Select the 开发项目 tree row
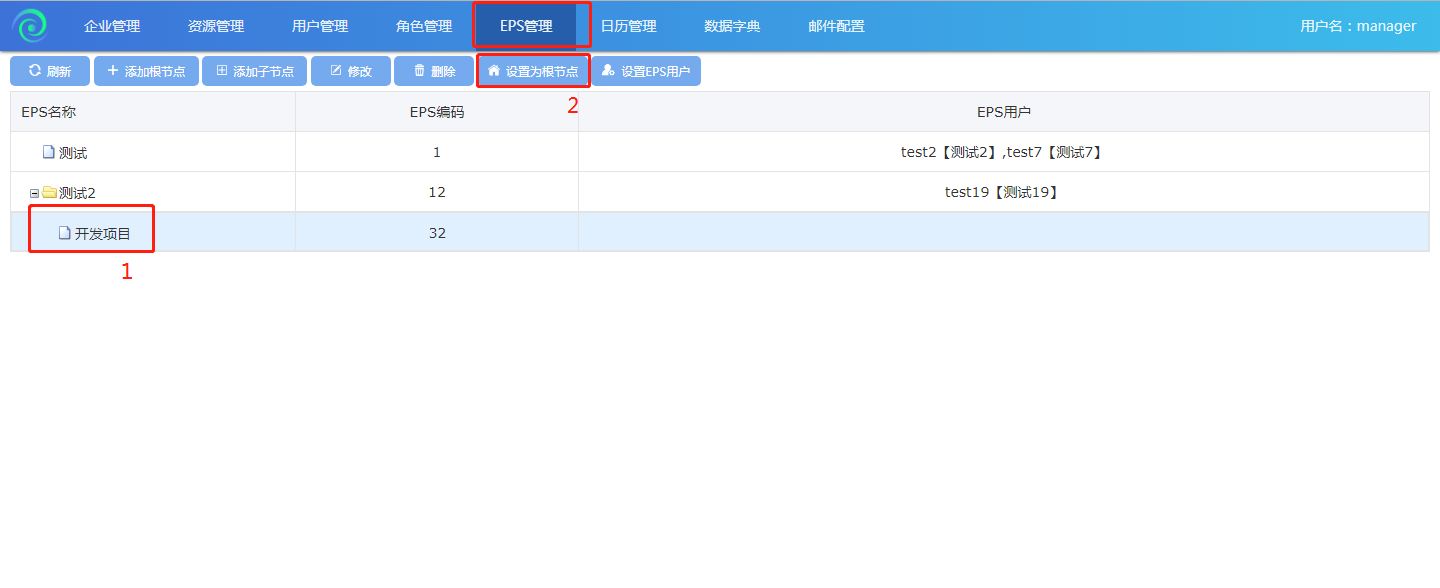This screenshot has width=1440, height=588. [x=720, y=232]
